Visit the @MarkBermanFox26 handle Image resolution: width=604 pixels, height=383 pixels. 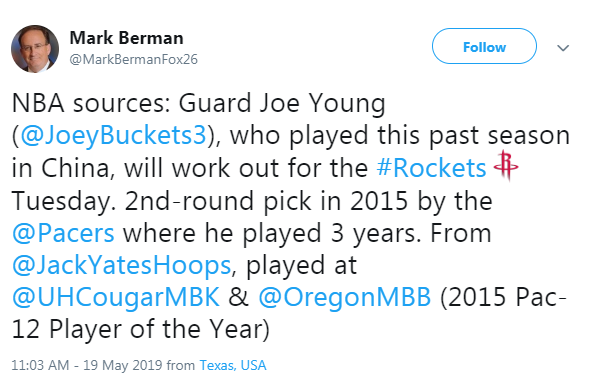pyautogui.click(x=134, y=59)
